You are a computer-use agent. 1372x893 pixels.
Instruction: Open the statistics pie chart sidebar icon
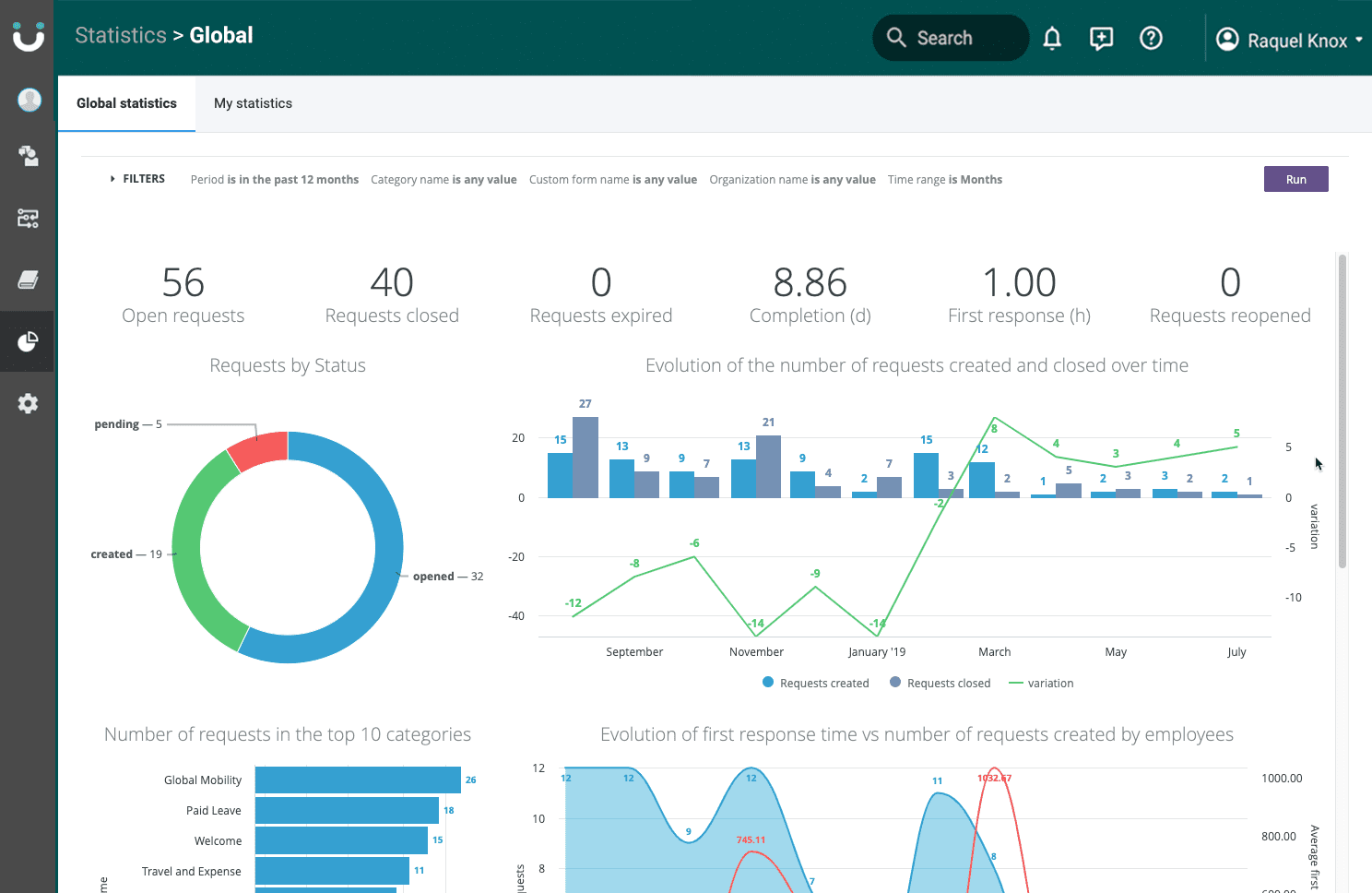tap(28, 341)
